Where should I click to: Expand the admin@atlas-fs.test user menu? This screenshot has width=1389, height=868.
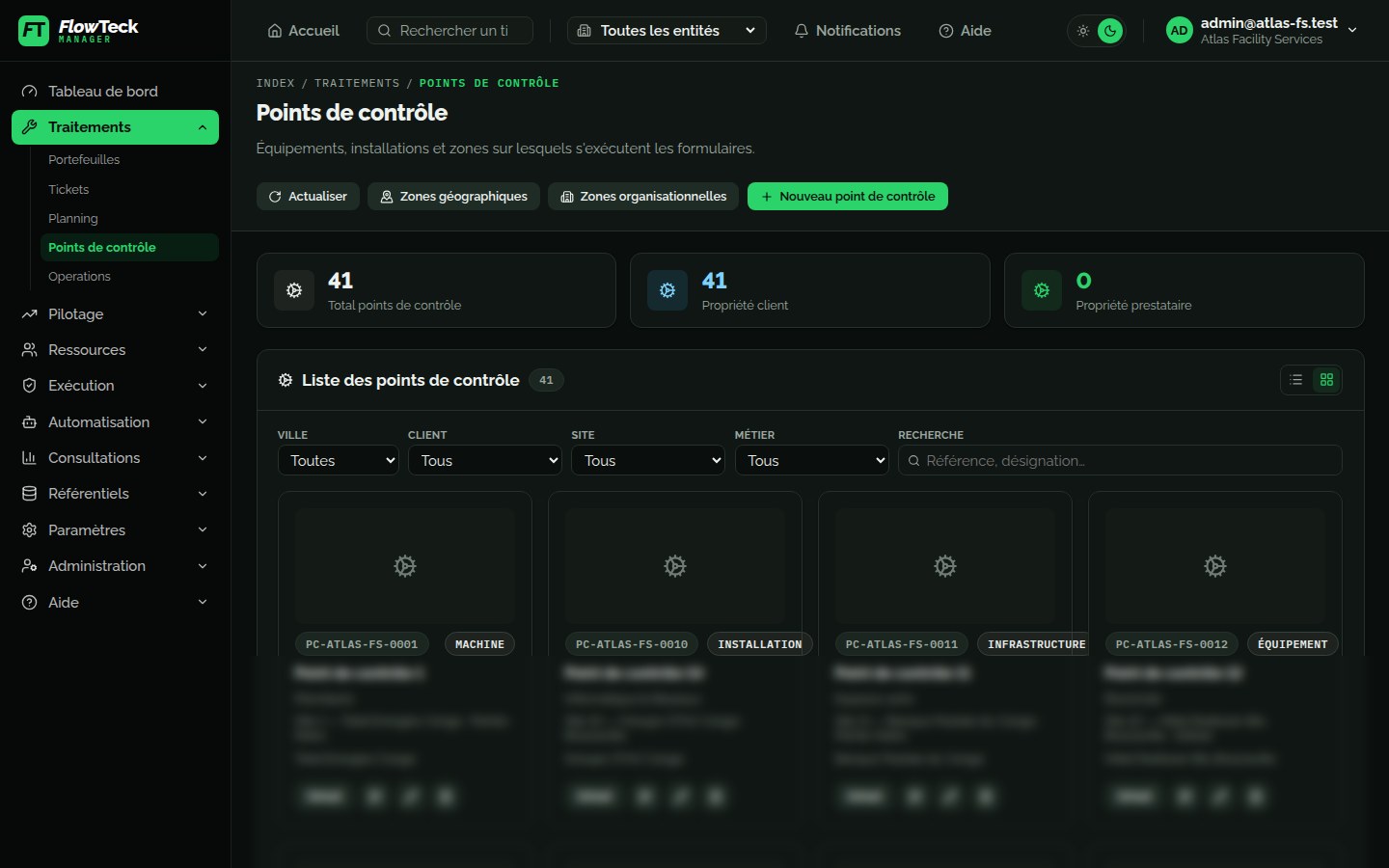tap(1263, 31)
